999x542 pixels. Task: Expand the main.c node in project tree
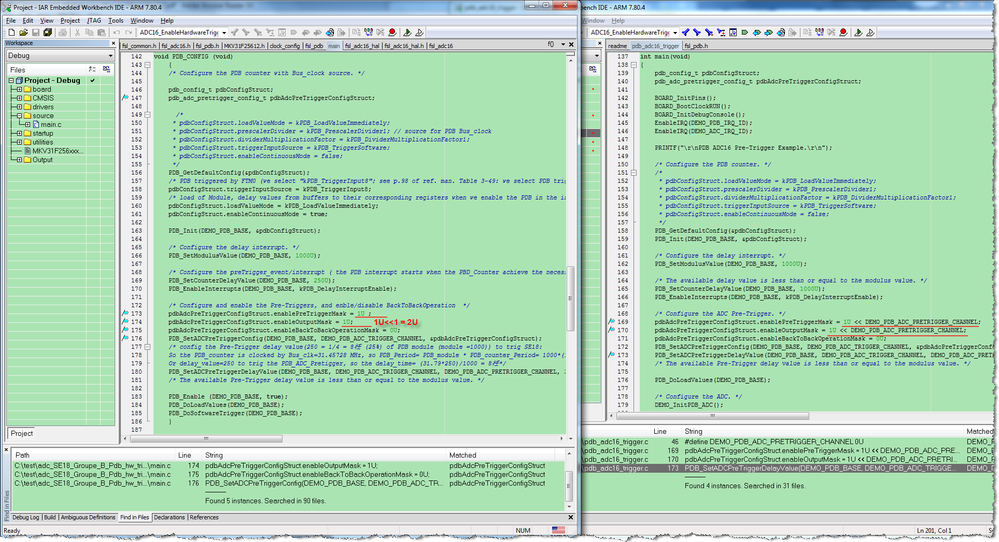point(27,125)
